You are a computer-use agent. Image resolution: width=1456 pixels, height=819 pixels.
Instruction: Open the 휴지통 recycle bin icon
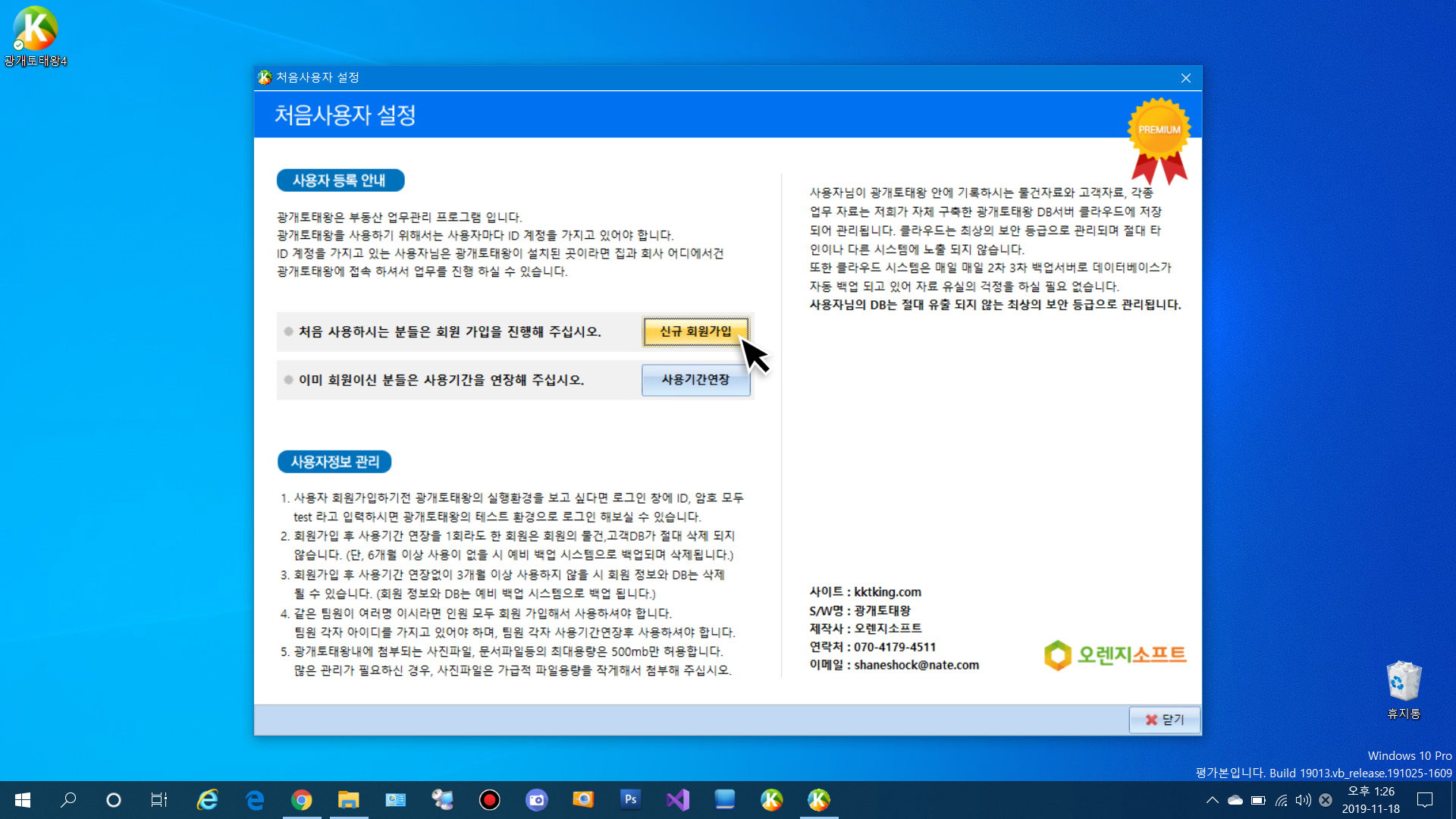click(1403, 682)
